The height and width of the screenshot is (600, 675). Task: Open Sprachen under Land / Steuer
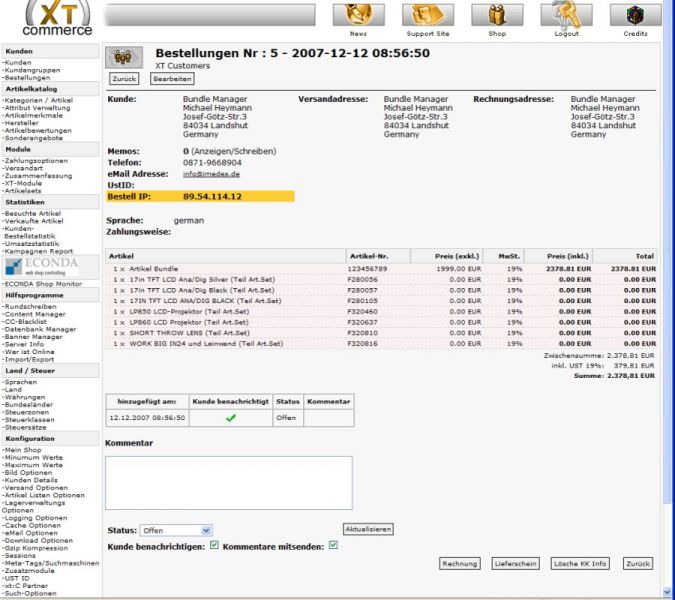[20, 382]
